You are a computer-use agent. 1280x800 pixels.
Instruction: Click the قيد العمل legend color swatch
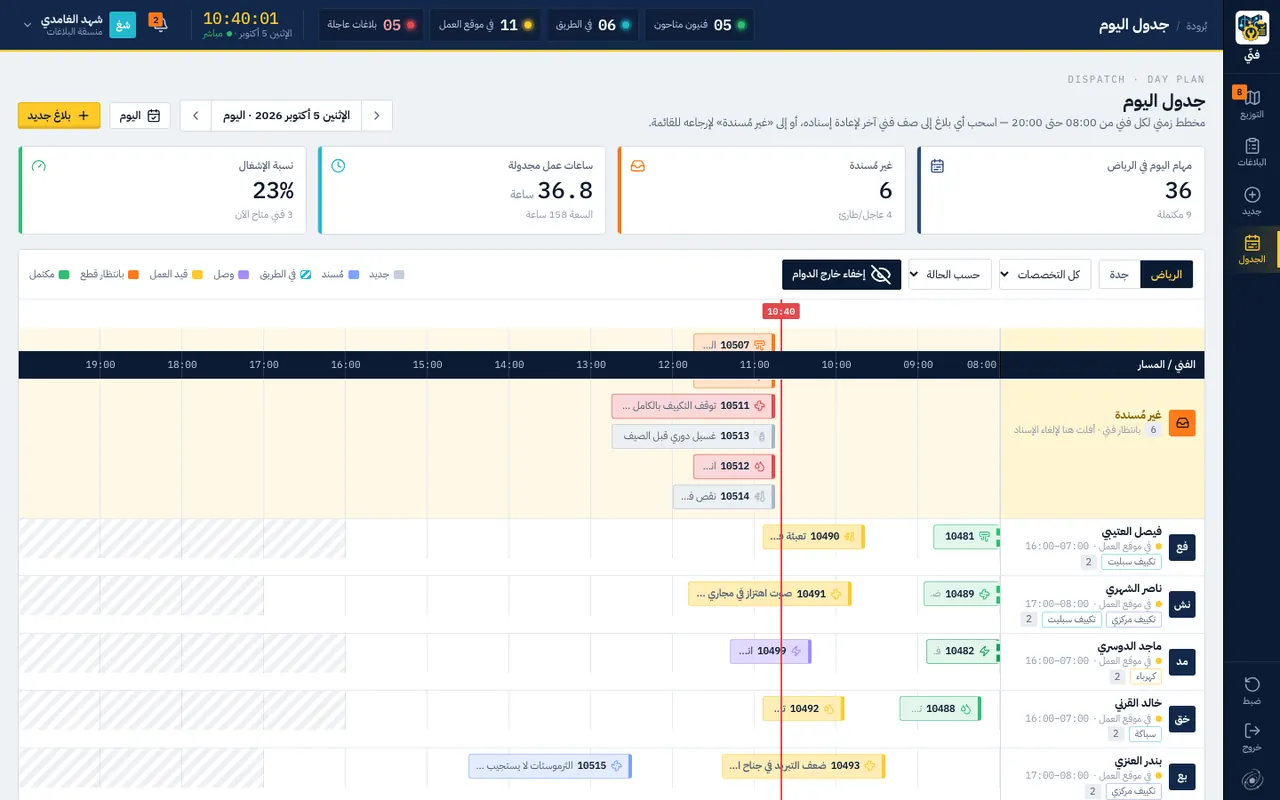197,274
